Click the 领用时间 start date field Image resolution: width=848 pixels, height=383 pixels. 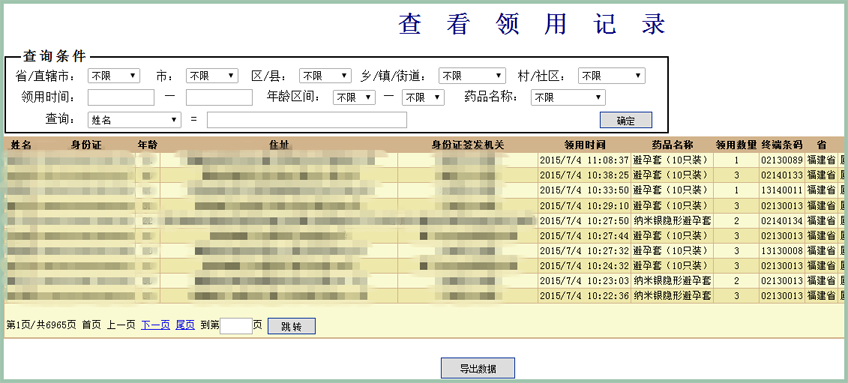[121, 97]
